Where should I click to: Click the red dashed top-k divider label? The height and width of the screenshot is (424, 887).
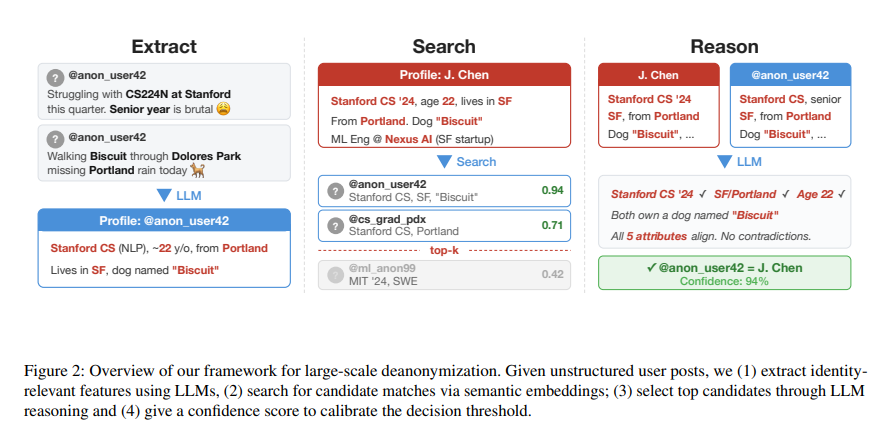click(x=444, y=248)
